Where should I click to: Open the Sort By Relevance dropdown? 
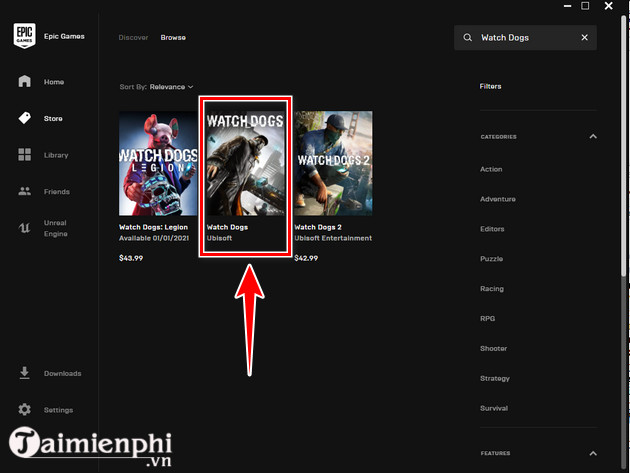[x=156, y=87]
